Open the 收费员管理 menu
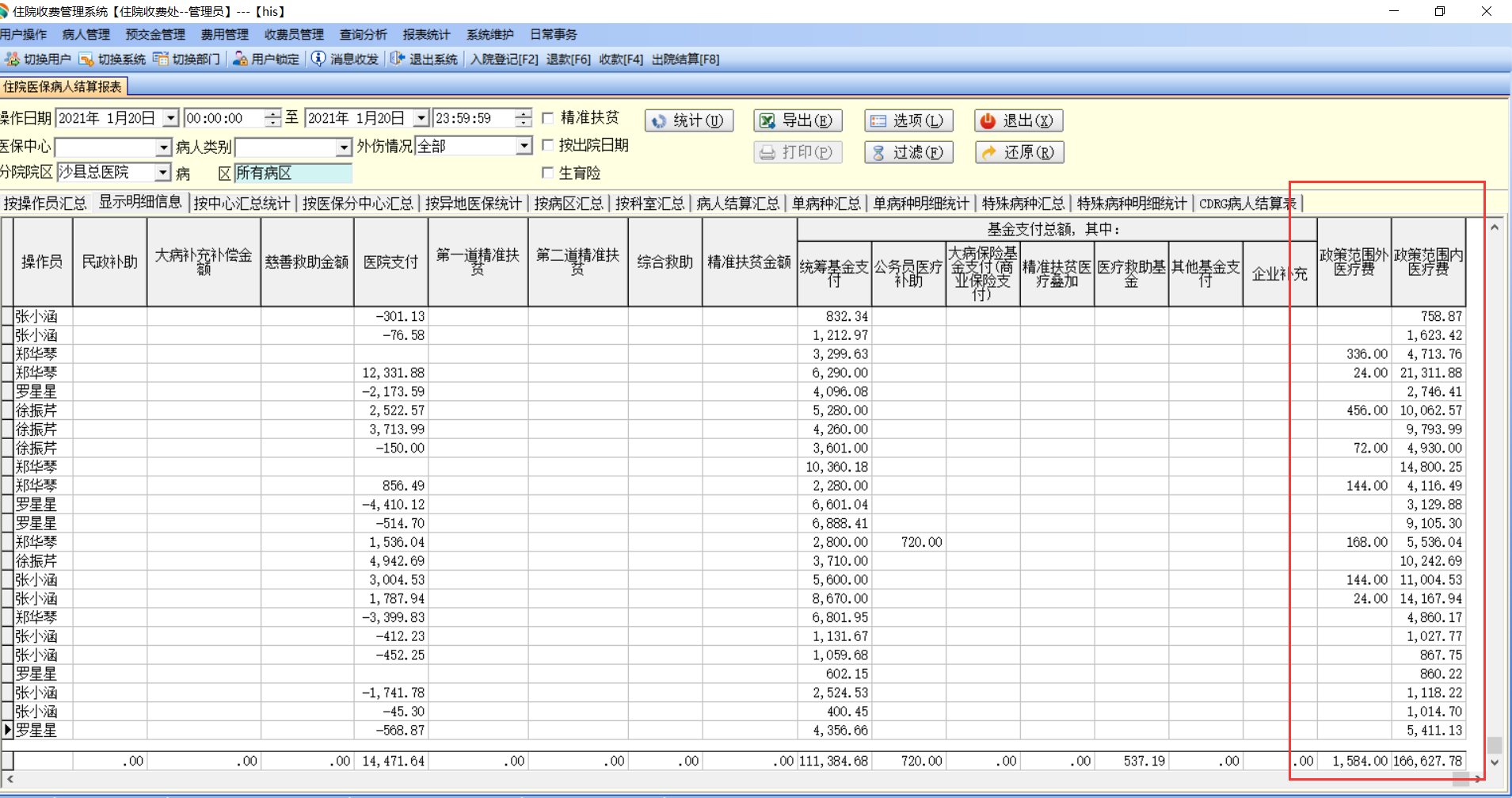This screenshot has width=1512, height=798. tap(294, 35)
